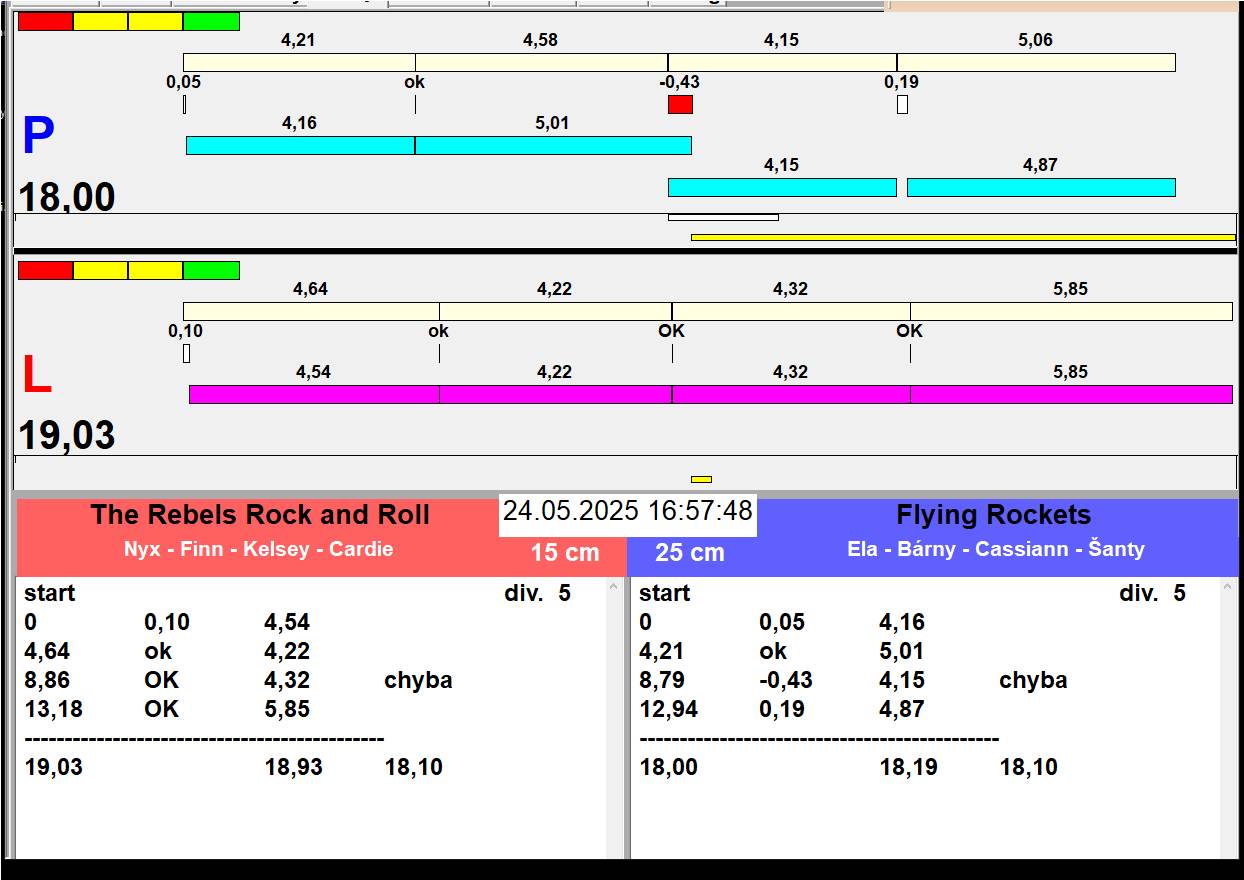
Task: Click 18,19 in the Flying Rockets results list
Action: point(908,767)
